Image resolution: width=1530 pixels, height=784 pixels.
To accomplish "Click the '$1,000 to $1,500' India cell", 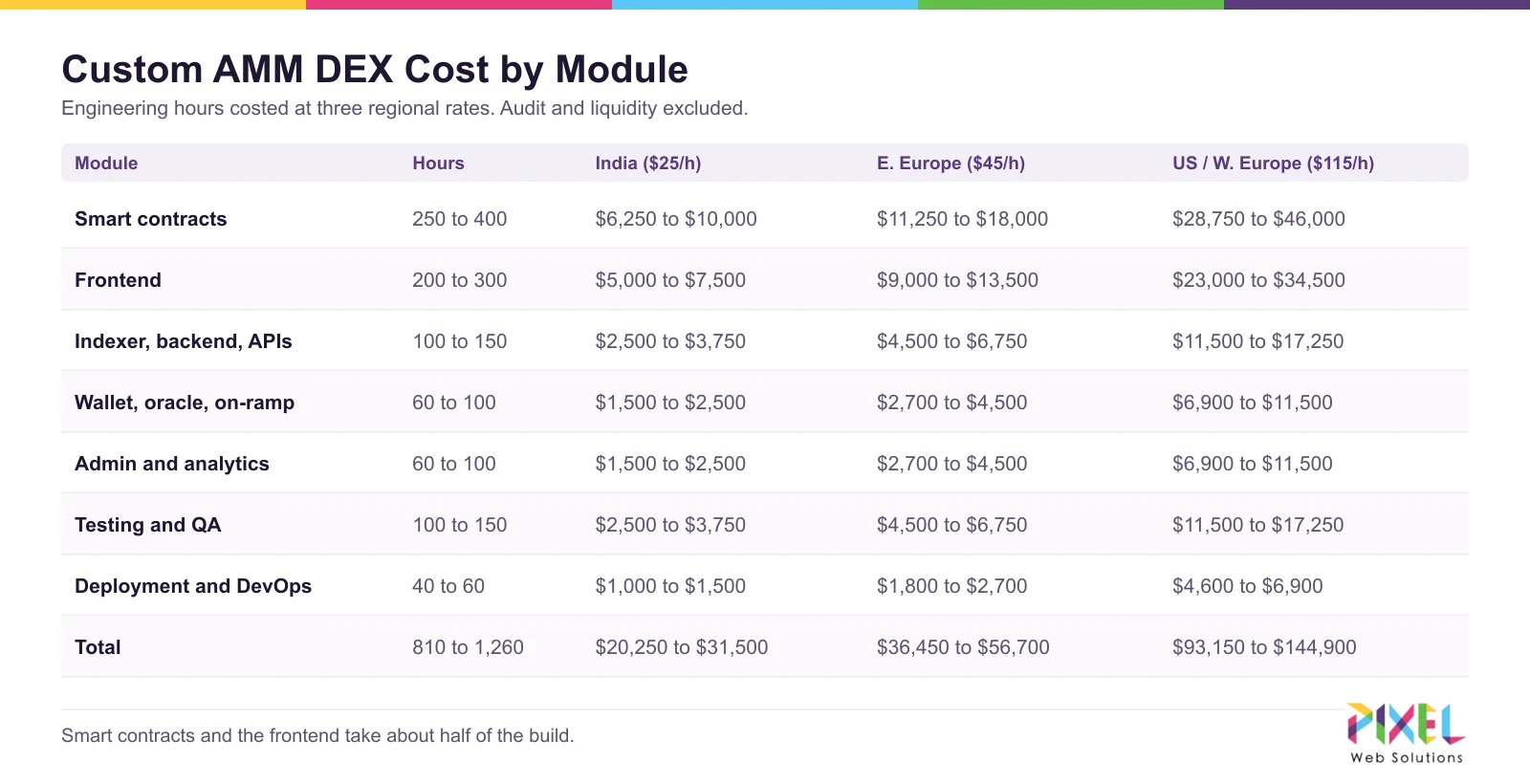I will tap(670, 586).
